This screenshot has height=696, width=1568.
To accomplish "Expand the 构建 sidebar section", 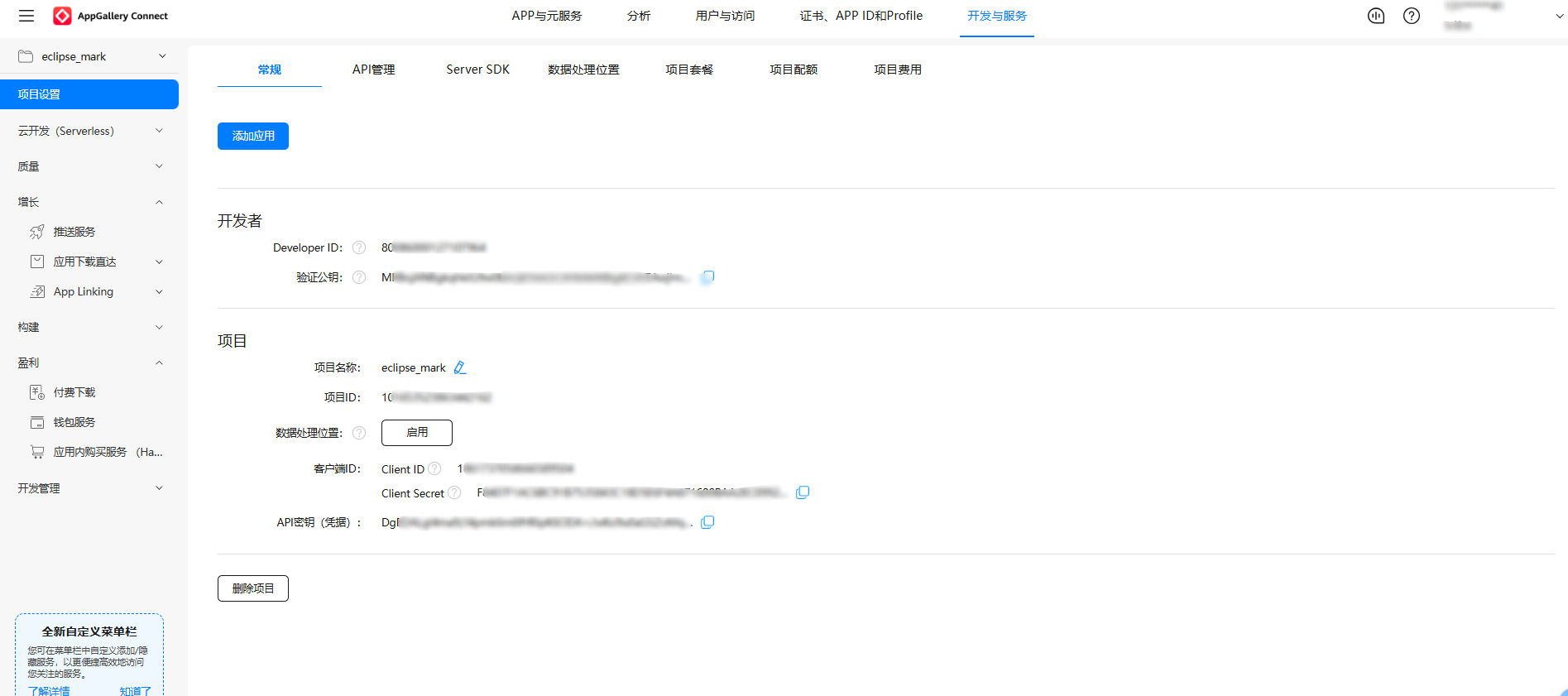I will pyautogui.click(x=159, y=327).
